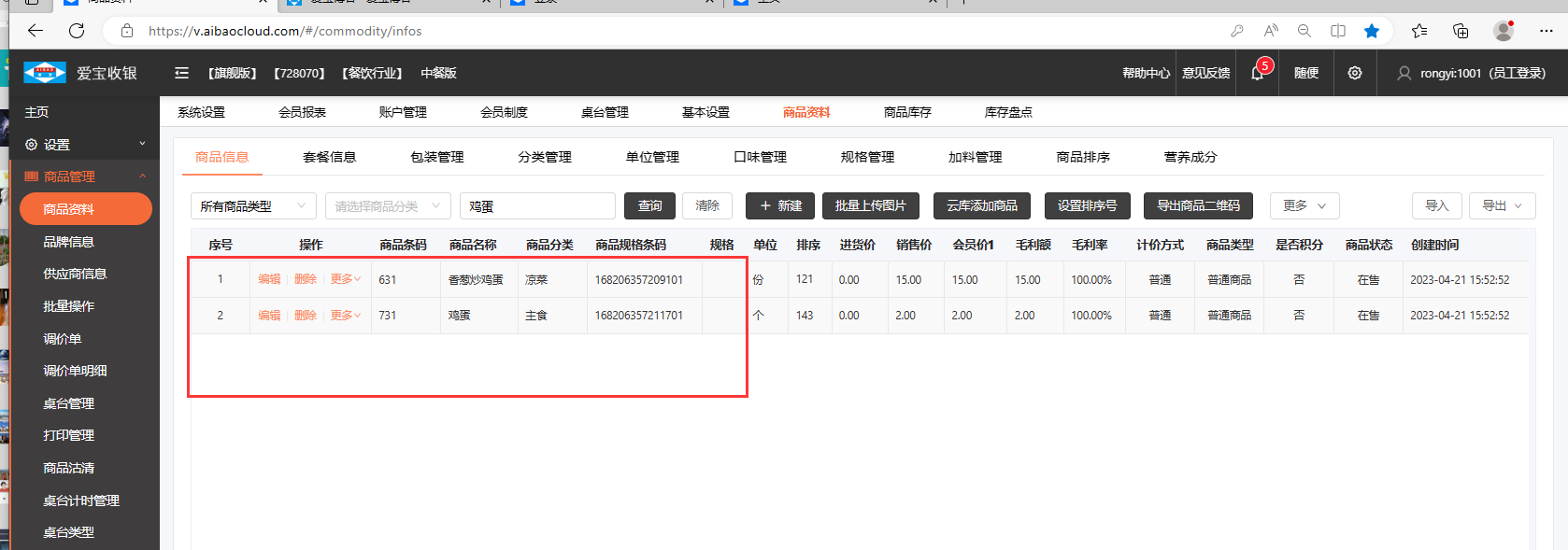The height and width of the screenshot is (550, 1568).
Task: Open the 系统设置 top menu
Action: [201, 112]
